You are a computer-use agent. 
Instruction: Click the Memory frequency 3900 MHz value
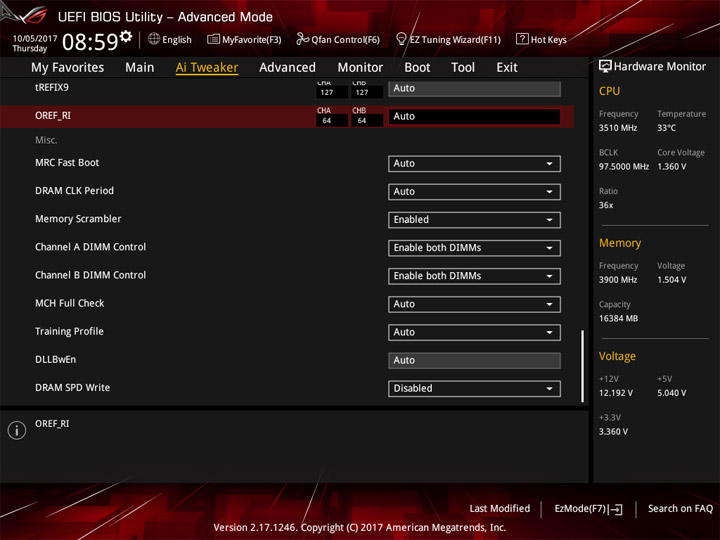[x=618, y=280]
